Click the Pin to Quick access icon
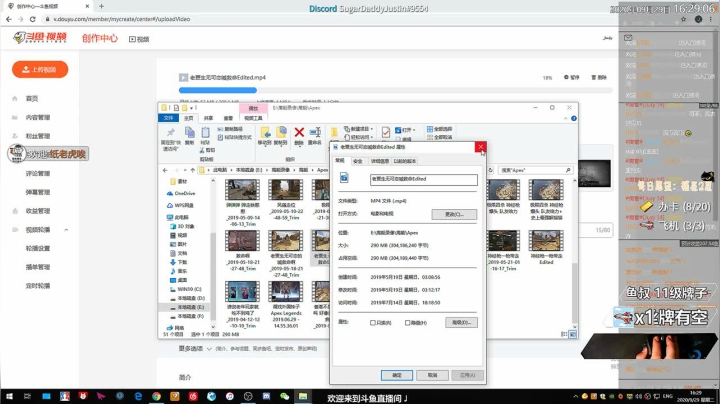The image size is (720, 404). (170, 133)
